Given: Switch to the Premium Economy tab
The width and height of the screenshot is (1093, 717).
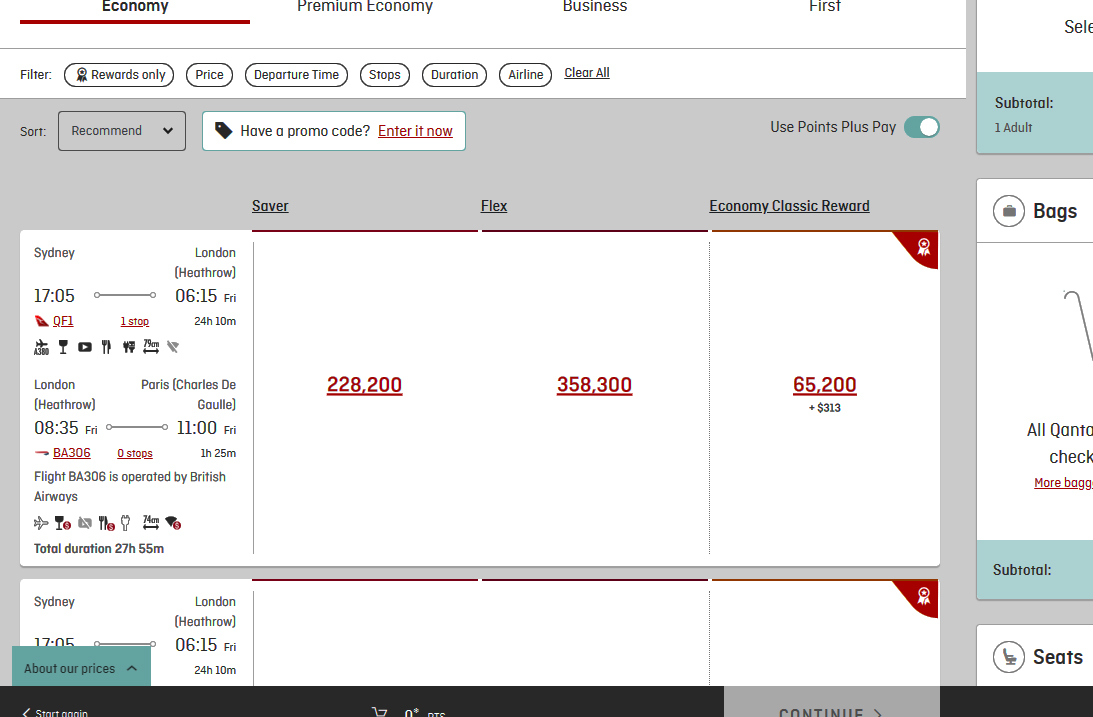Looking at the screenshot, I should pyautogui.click(x=365, y=7).
